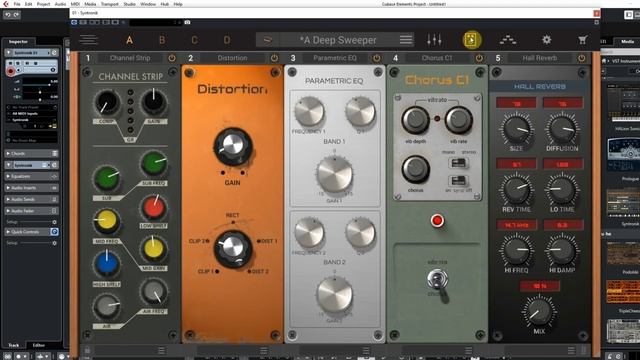
Task: Click the snapshot camera icon in plugin header
Action: click(x=187, y=22)
